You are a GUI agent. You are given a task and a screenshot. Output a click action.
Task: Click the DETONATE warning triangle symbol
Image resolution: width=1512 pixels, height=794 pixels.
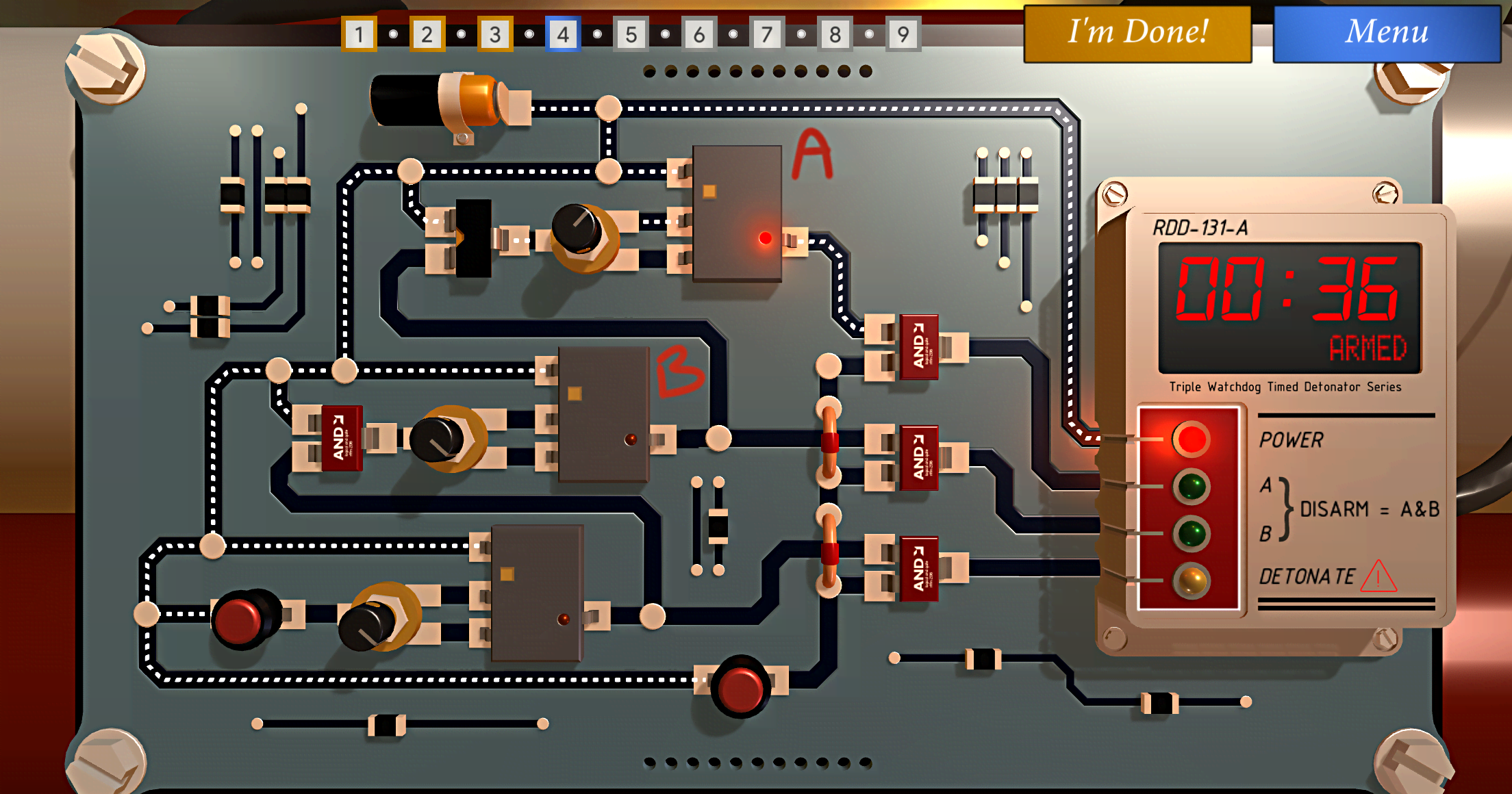[1378, 577]
